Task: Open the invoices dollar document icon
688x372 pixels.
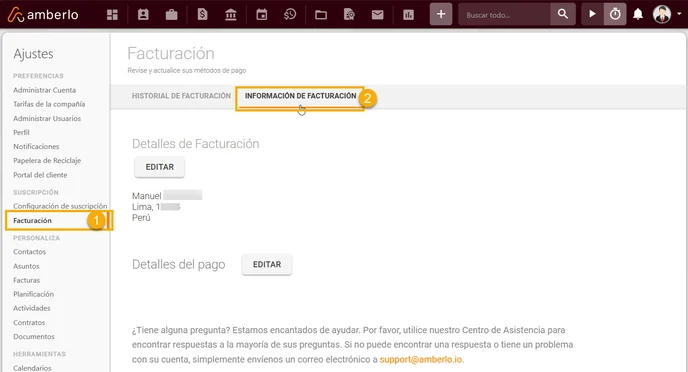Action: point(202,14)
